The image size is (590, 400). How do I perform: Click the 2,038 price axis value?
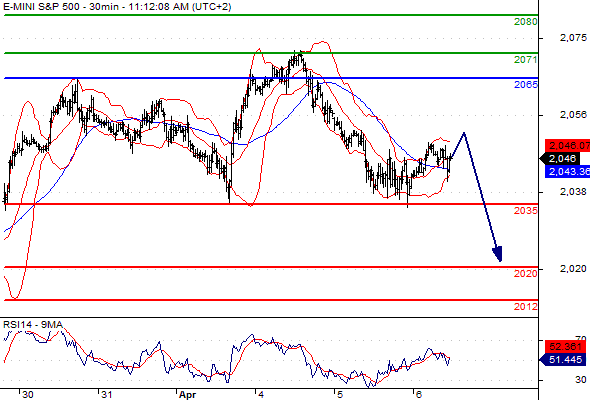click(x=573, y=192)
